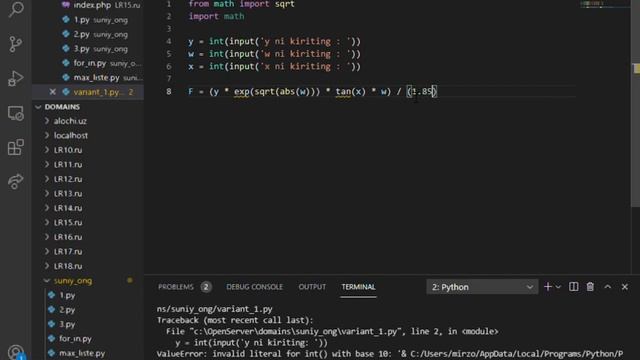
Task: Open the Search view in activity bar
Action: [x=16, y=9]
